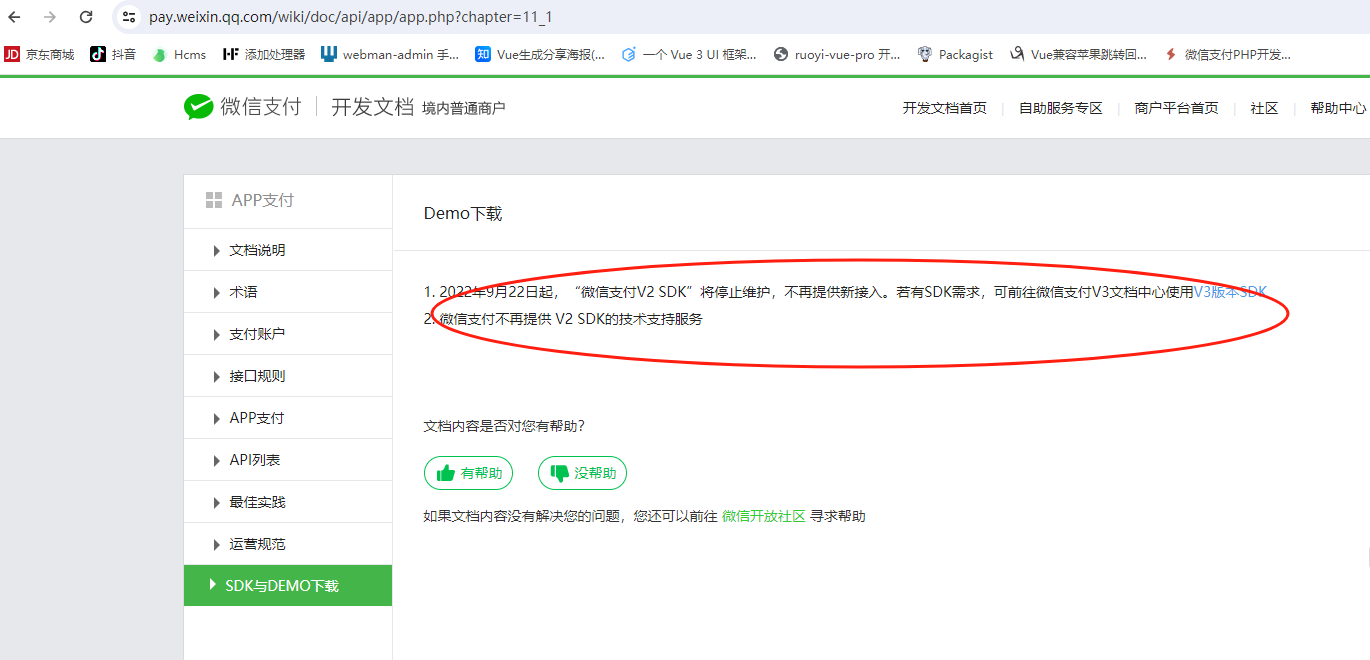Expand 最佳实践 sidebar section
1370x660 pixels.
288,502
